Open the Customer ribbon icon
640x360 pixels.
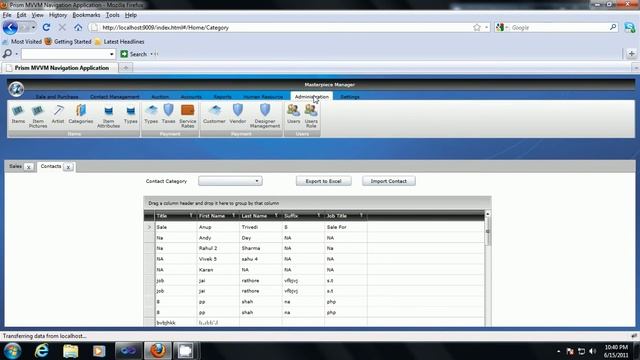214,114
